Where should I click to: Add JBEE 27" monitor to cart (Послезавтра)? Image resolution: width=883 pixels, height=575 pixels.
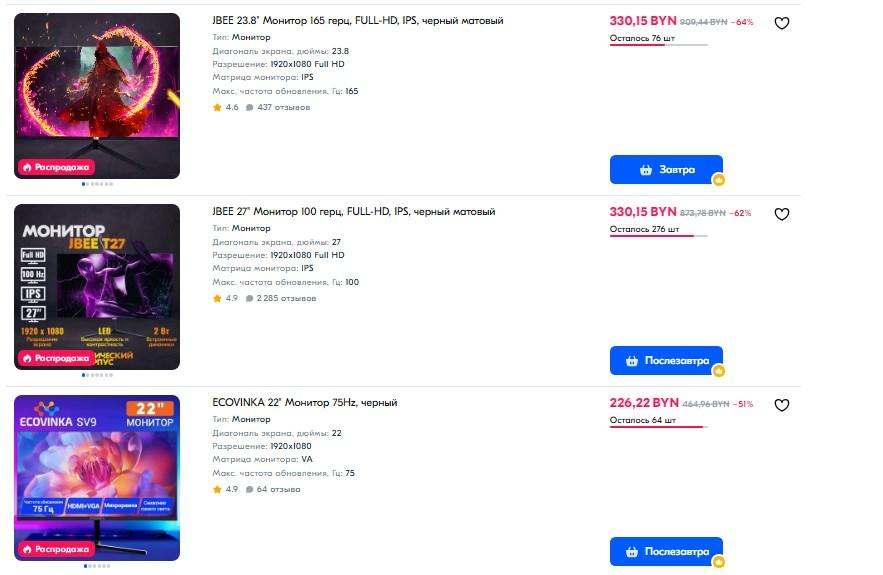tap(666, 360)
